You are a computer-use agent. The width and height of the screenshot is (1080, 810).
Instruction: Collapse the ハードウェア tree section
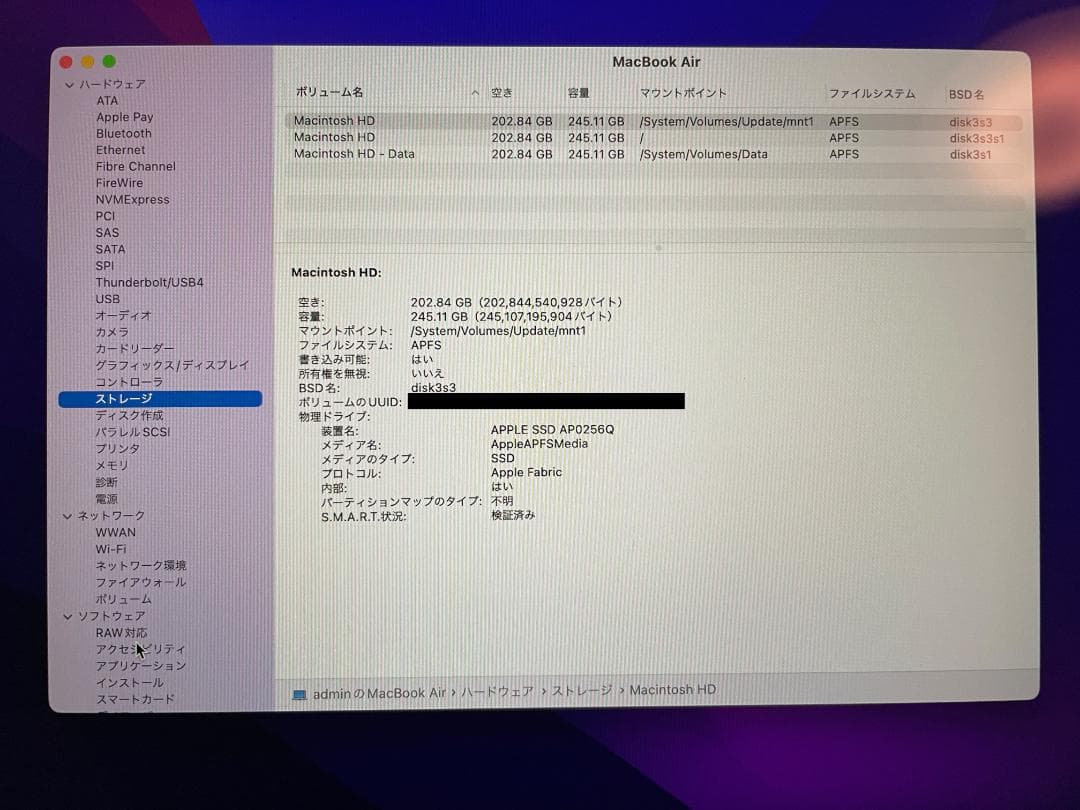pos(67,84)
